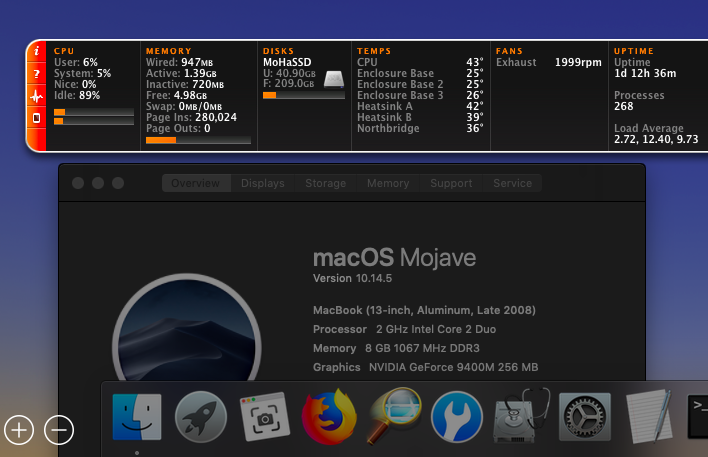Click the CPU section heading

point(64,51)
